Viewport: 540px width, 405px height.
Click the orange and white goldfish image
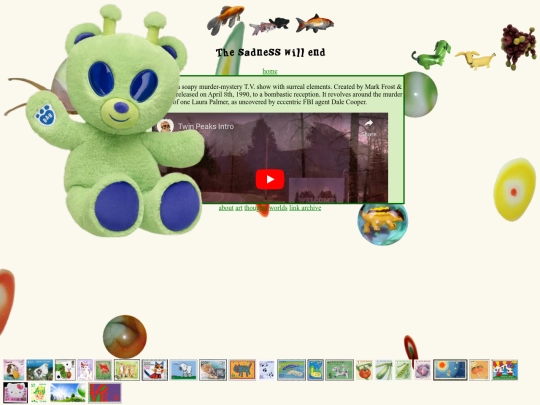[225, 20]
